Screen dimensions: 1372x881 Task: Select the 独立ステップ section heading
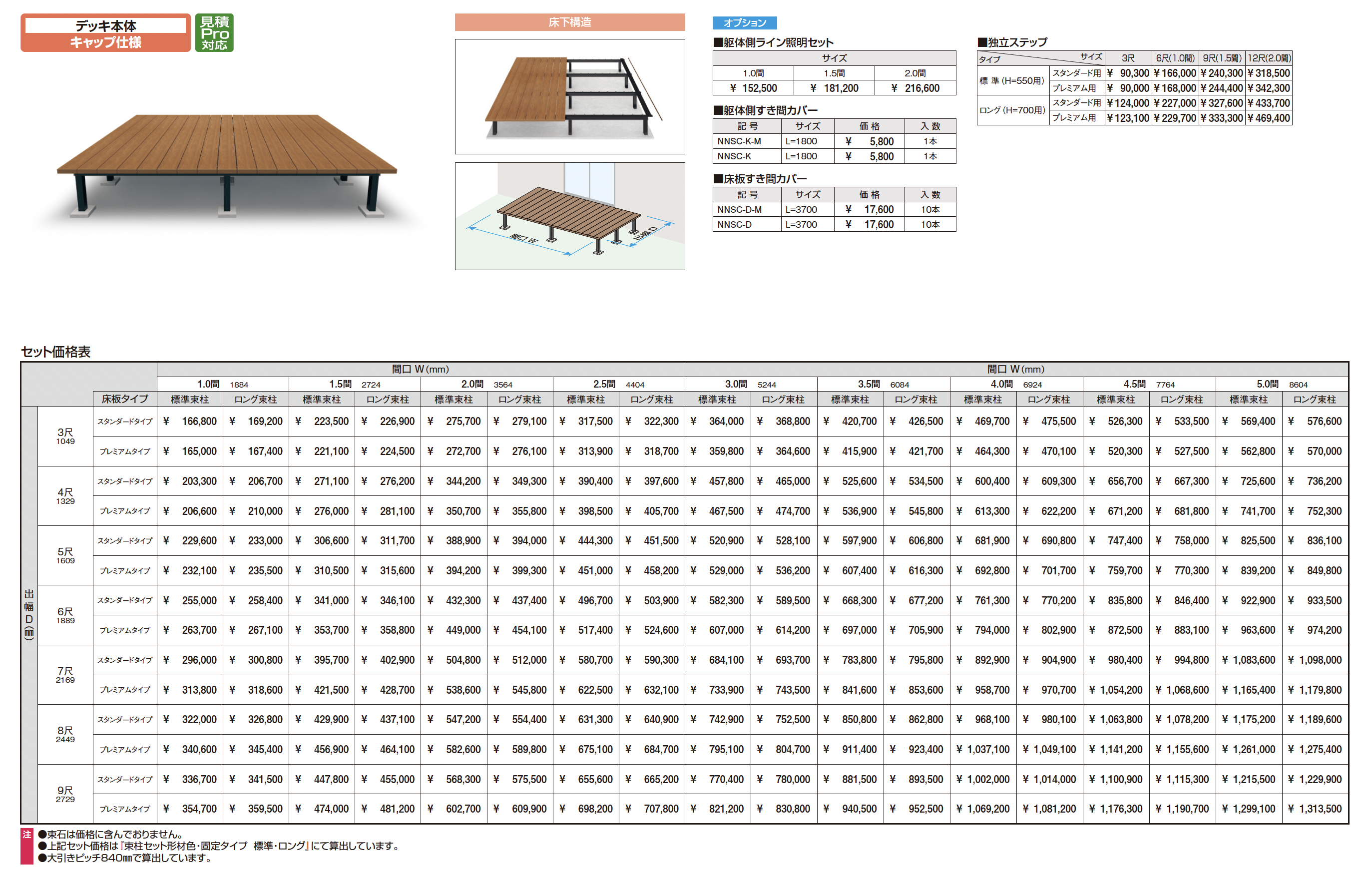click(x=1012, y=42)
